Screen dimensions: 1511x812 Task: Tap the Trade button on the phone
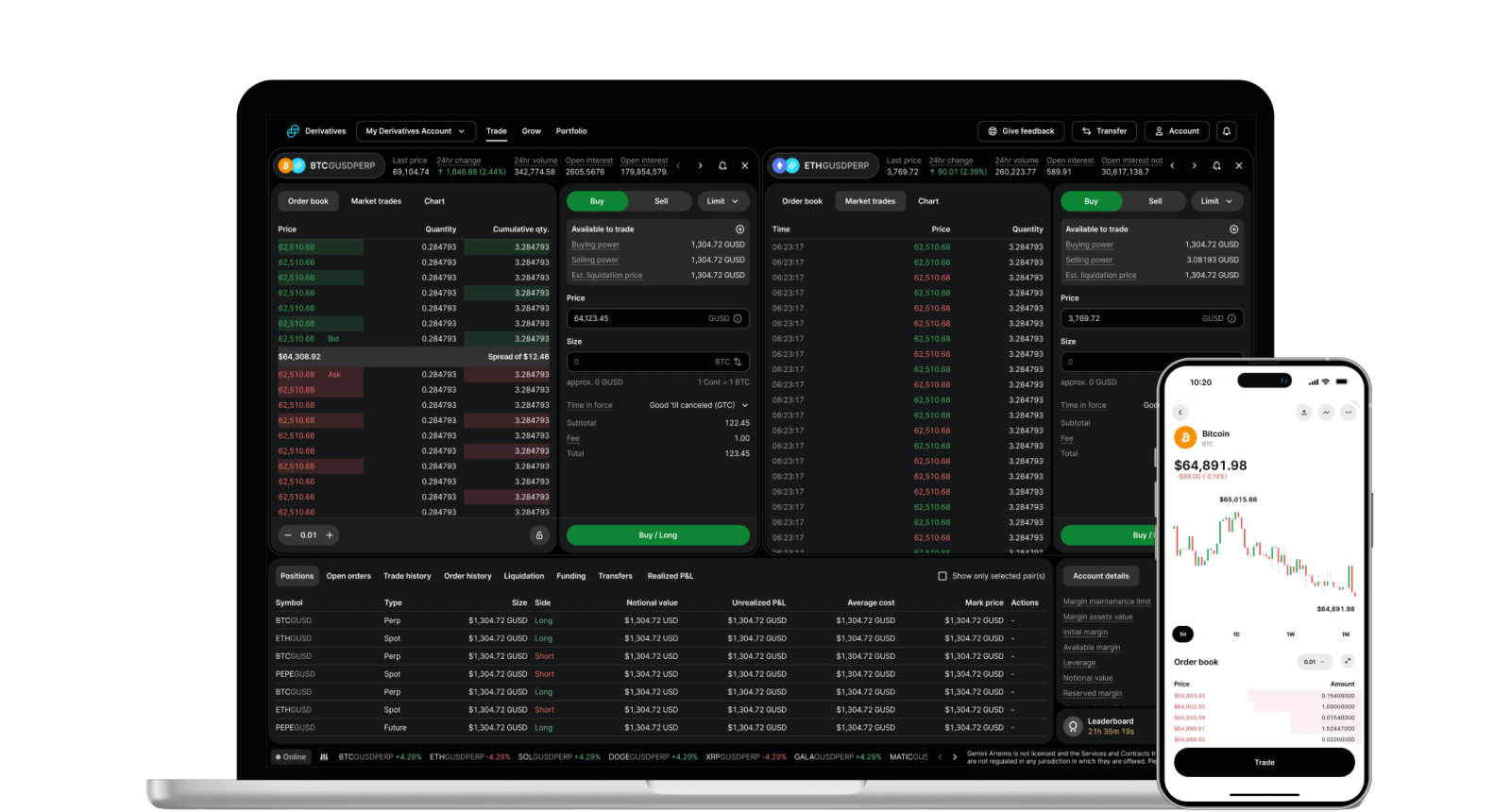[x=1265, y=762]
